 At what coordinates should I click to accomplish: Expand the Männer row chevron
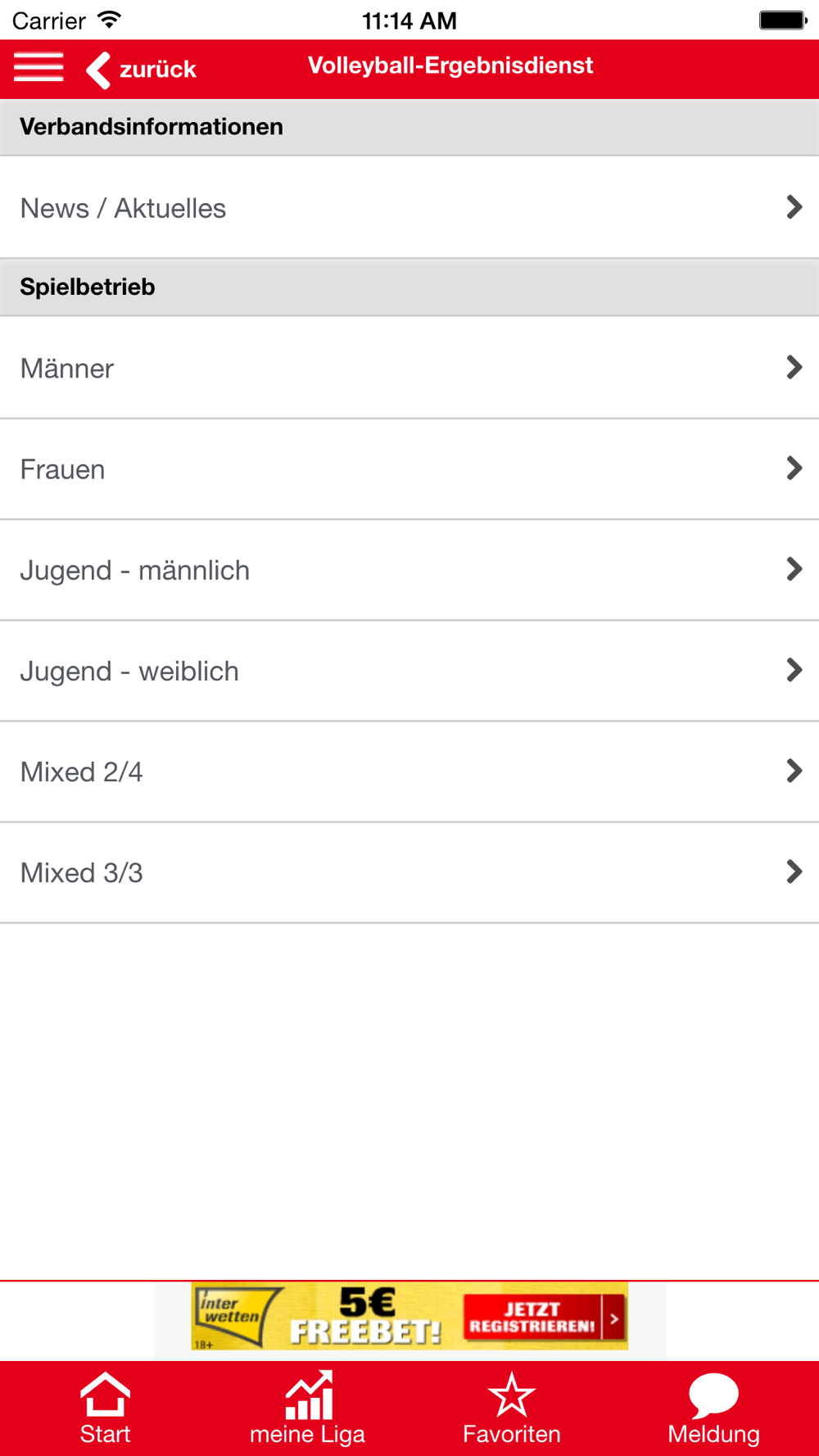click(x=794, y=367)
